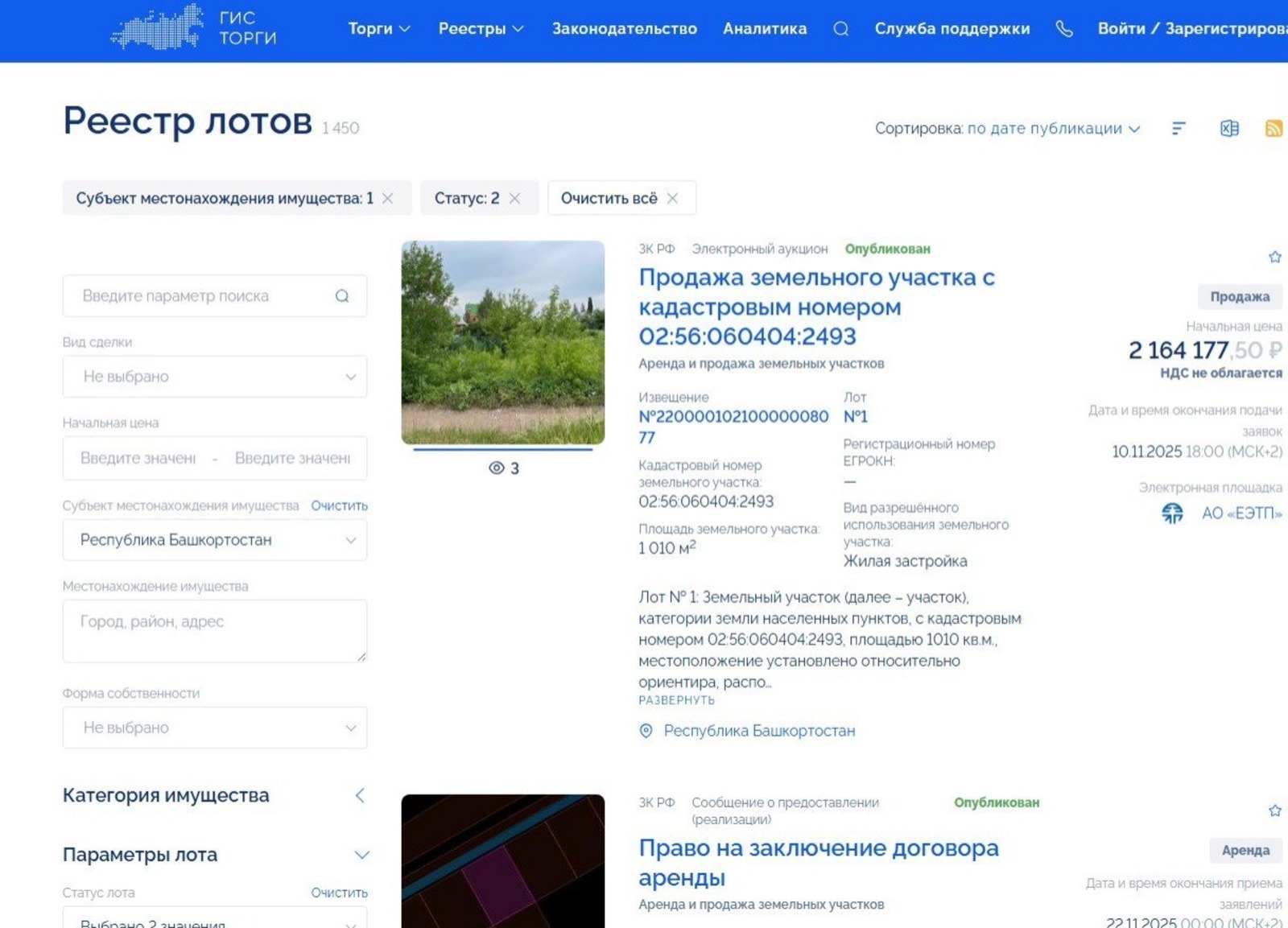The width and height of the screenshot is (1288, 928).
Task: Star the arenda agreement lot
Action: (1275, 810)
